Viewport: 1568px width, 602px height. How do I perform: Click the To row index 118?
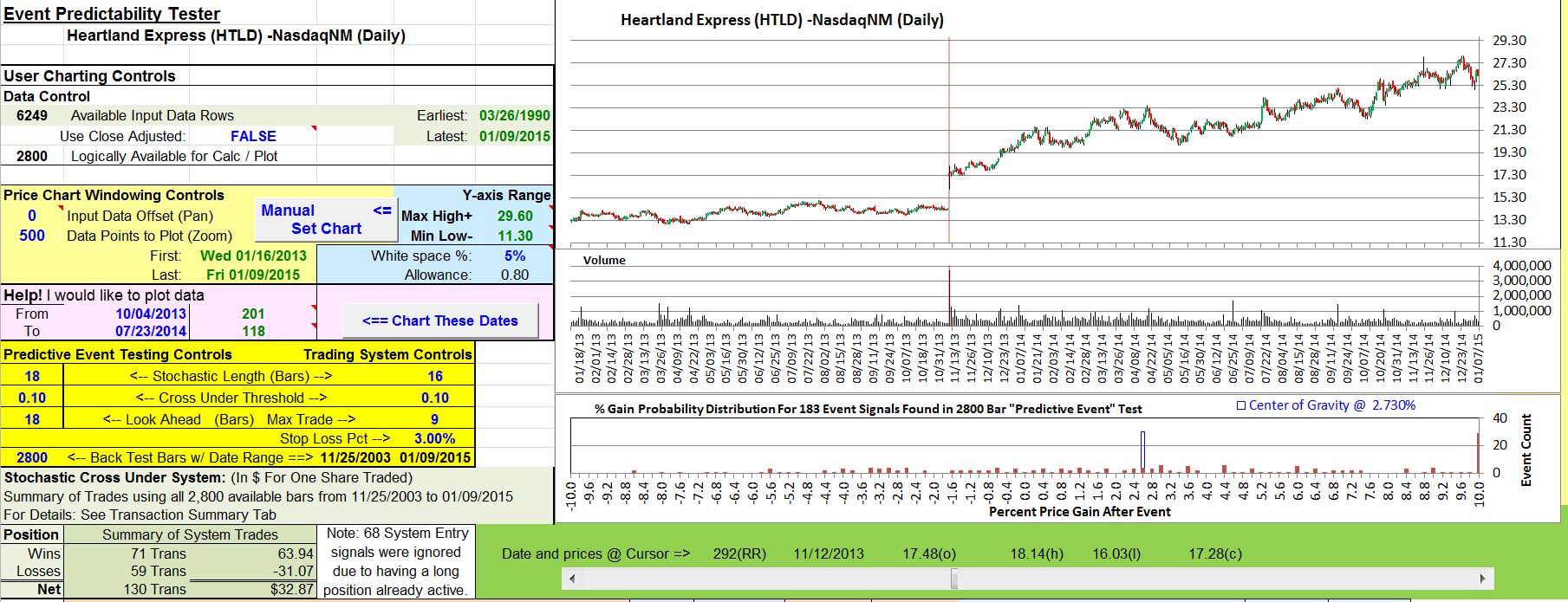point(253,331)
